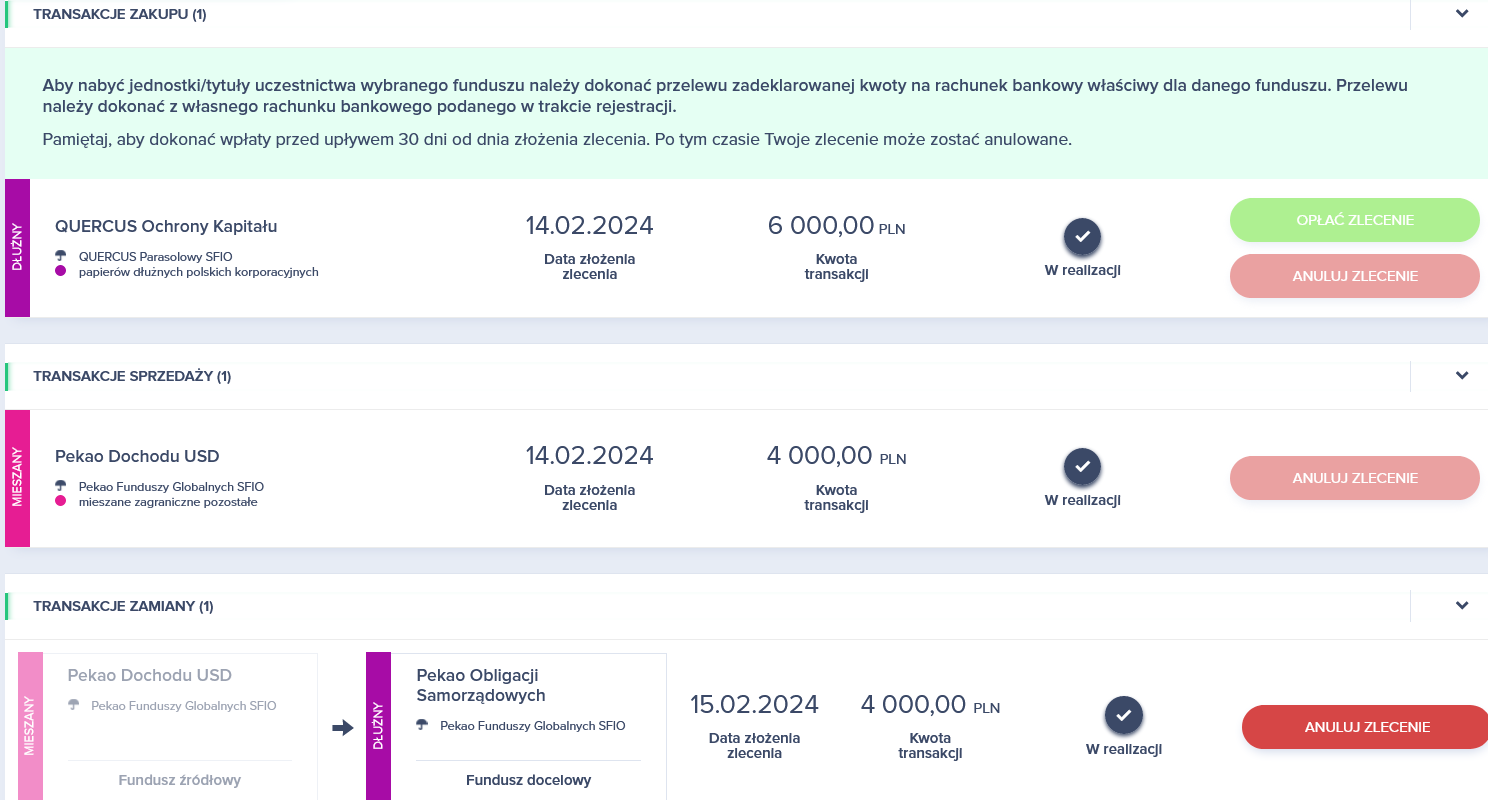1488x800 pixels.
Task: Click the 6 000,00 PLN amount
Action: coord(836,226)
